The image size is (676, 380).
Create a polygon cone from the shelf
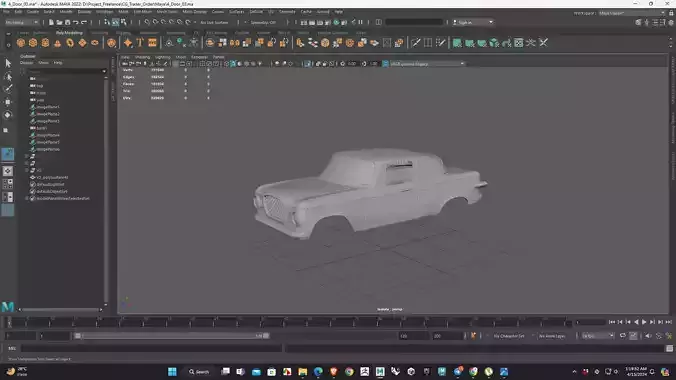(57, 43)
